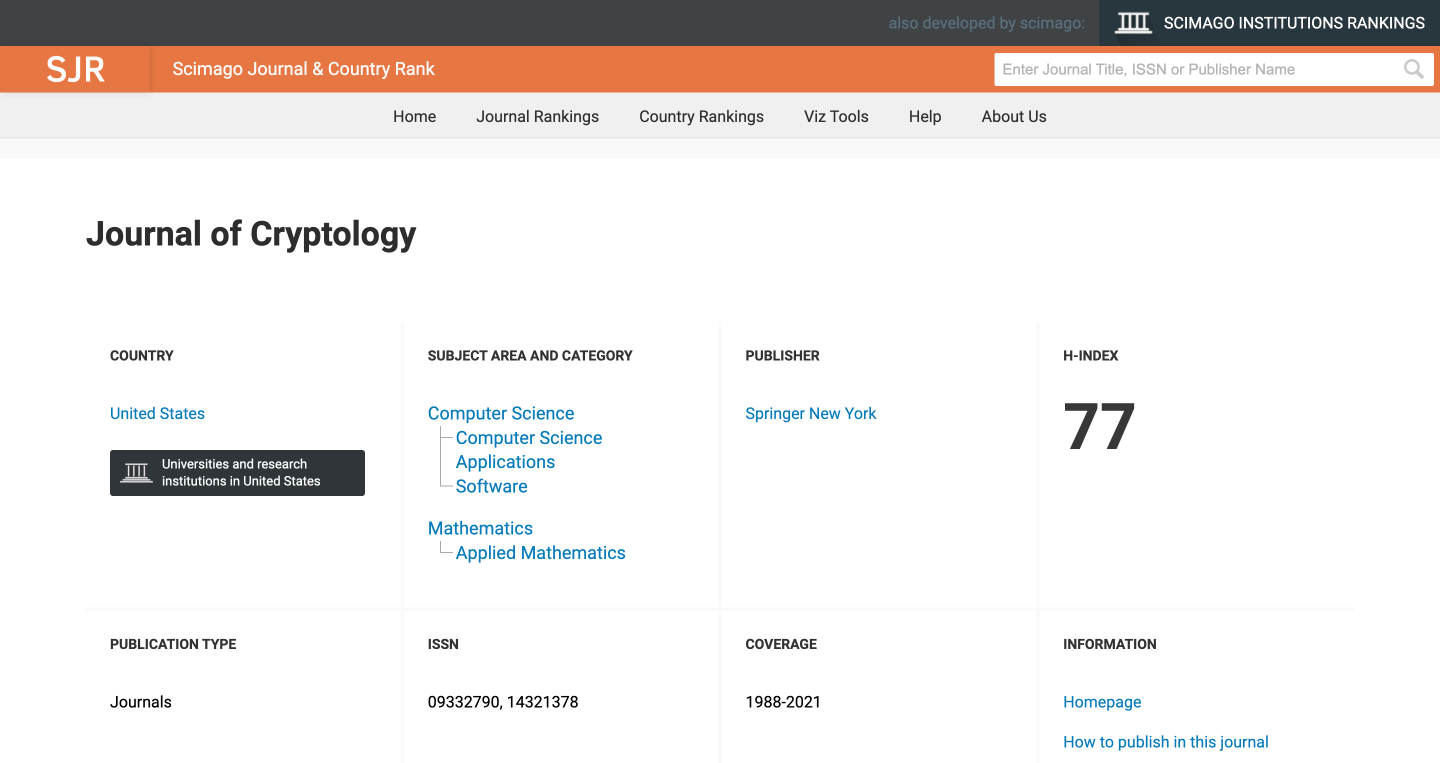Open the Help menu item
This screenshot has height=763, width=1440.
coord(925,116)
